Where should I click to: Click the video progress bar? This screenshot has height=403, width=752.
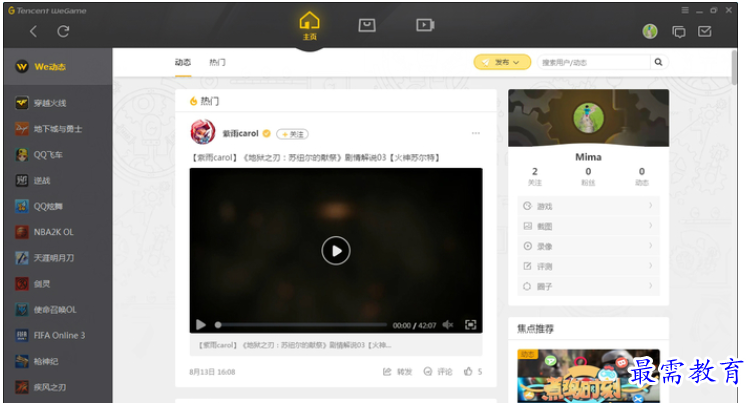click(x=301, y=325)
